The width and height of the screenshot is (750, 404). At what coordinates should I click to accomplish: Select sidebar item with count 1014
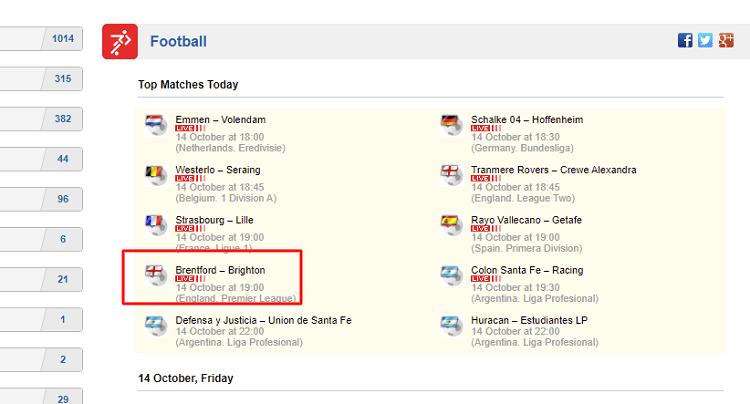click(41, 39)
